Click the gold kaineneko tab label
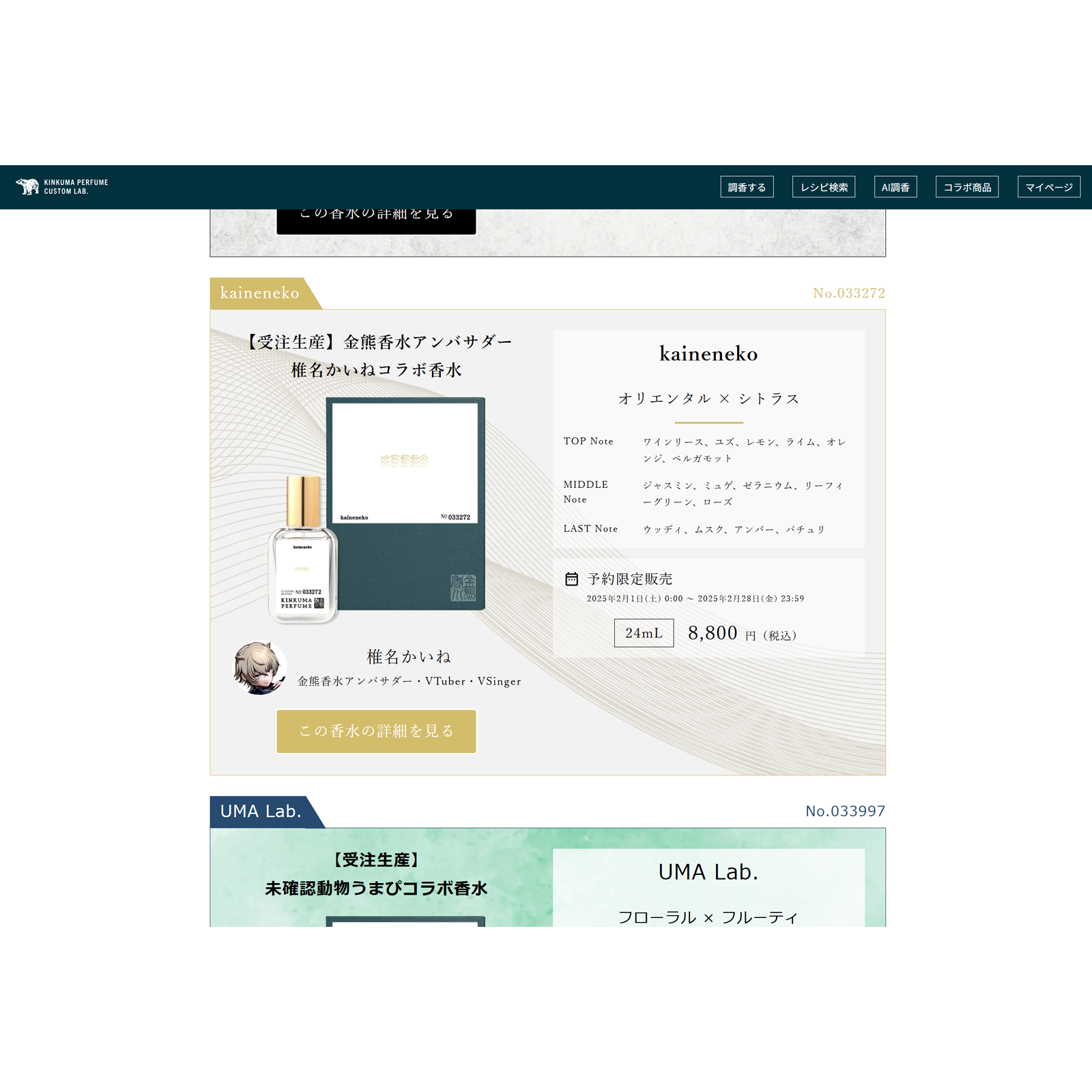This screenshot has width=1092, height=1092. click(x=260, y=293)
